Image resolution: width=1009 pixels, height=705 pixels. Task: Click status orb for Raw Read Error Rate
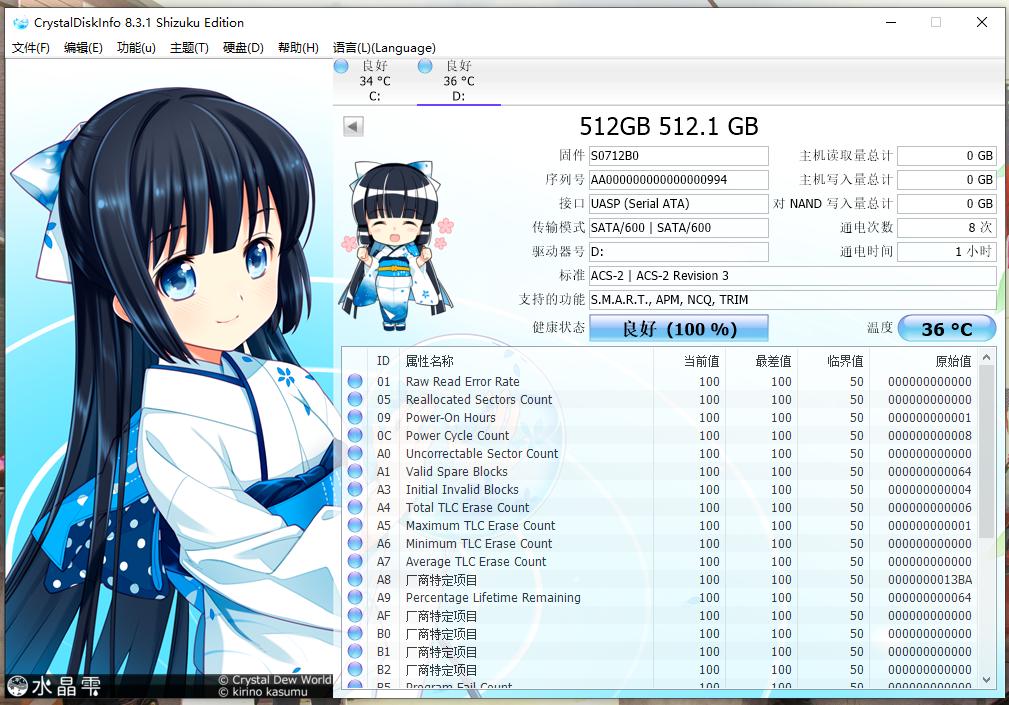tap(355, 381)
